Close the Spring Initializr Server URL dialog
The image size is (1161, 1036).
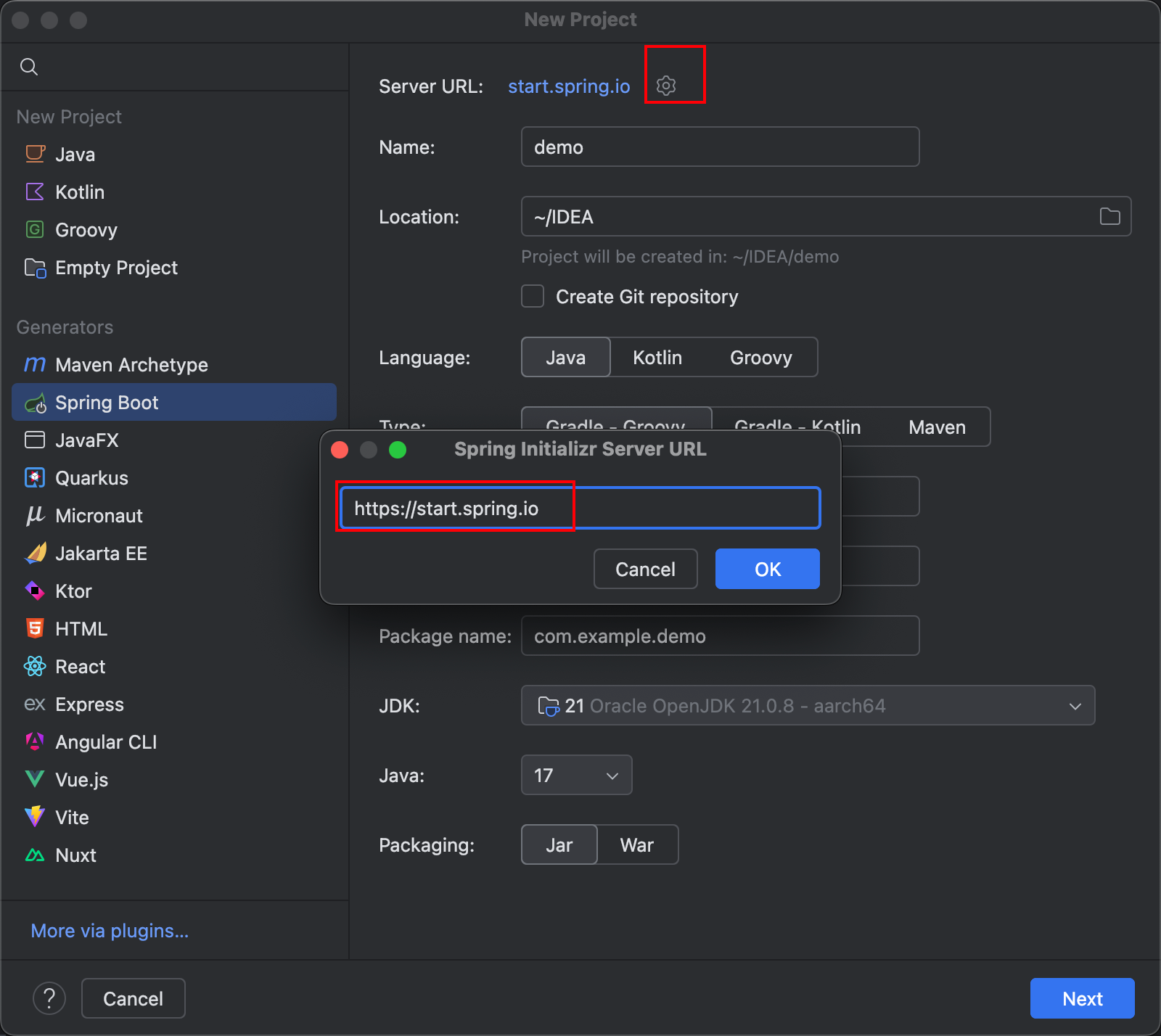click(340, 450)
